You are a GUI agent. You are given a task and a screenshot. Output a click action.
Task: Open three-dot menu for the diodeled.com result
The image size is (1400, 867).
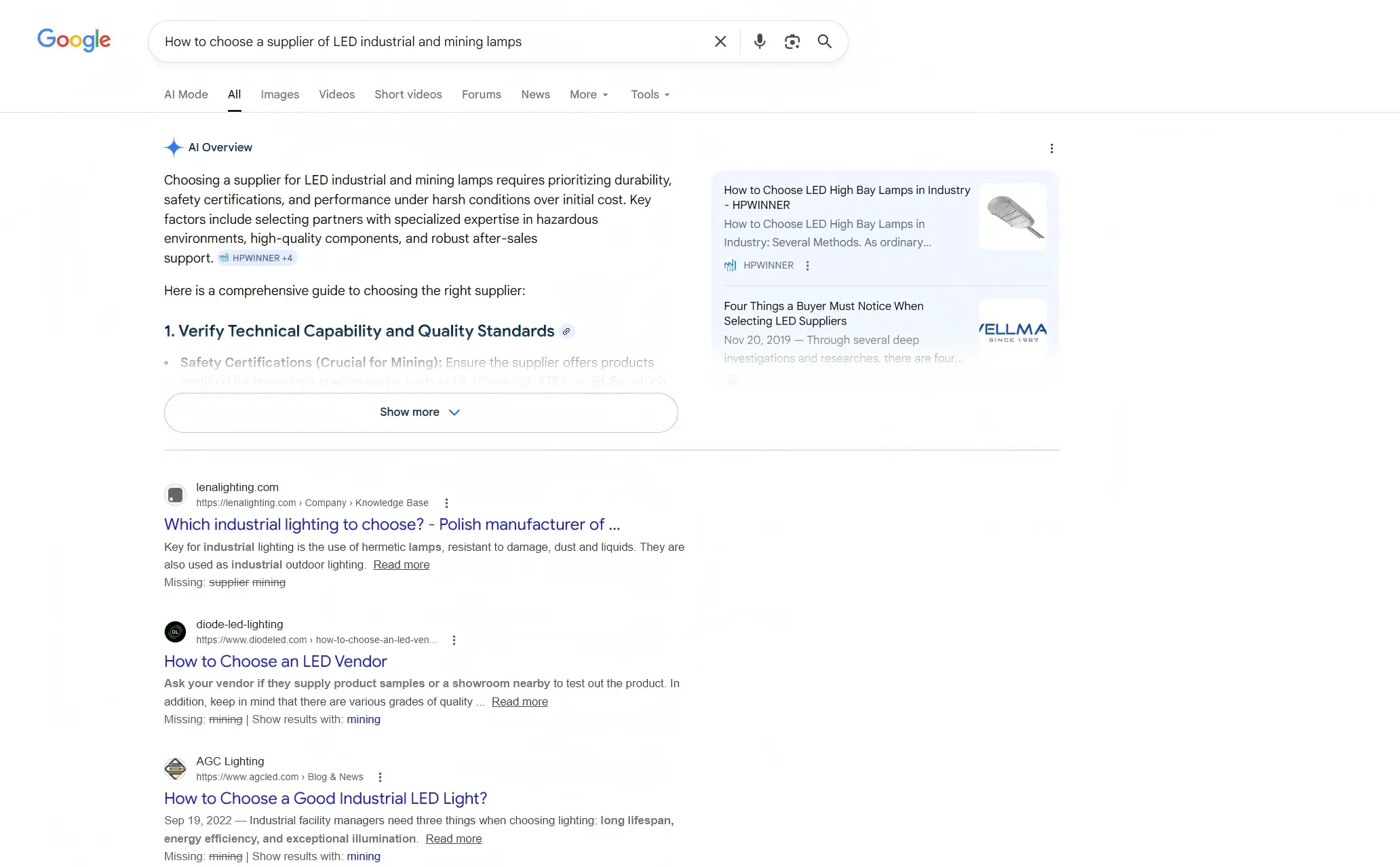[454, 640]
